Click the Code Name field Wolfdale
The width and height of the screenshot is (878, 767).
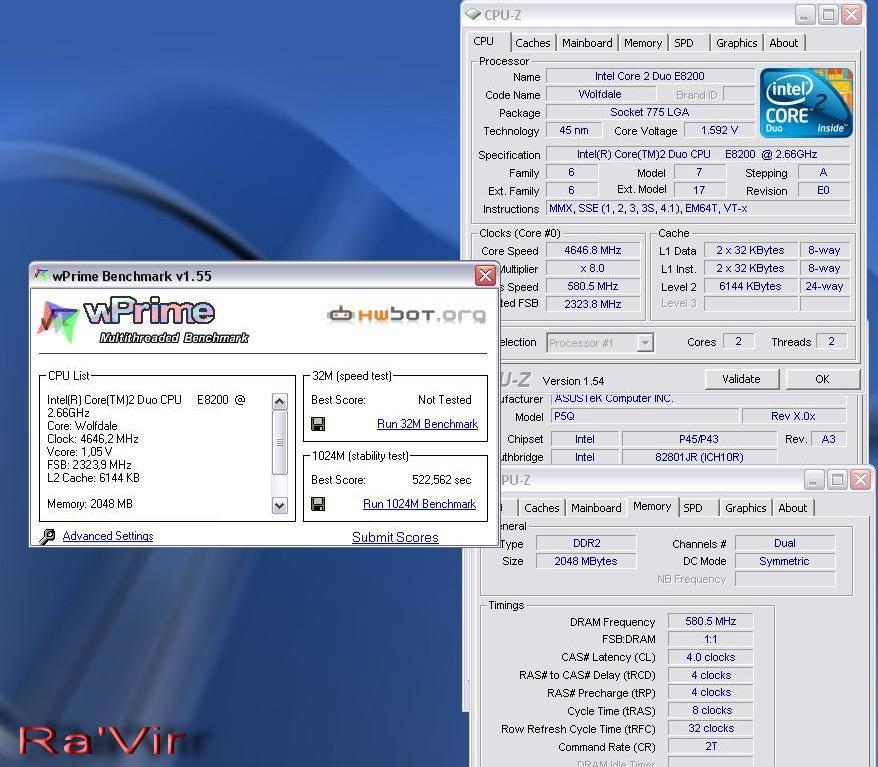click(600, 94)
